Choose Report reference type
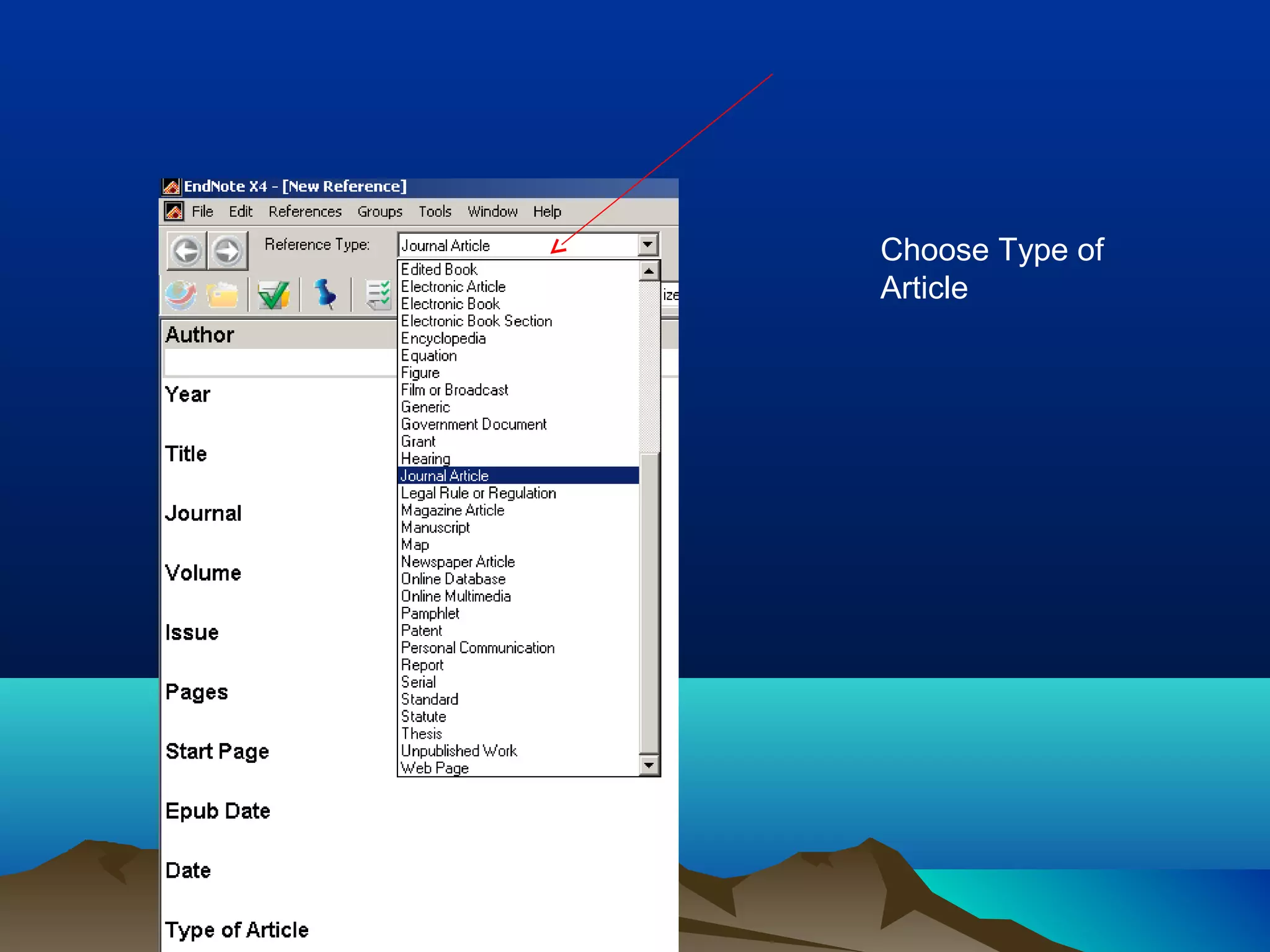This screenshot has width=1270, height=952. tap(518, 665)
